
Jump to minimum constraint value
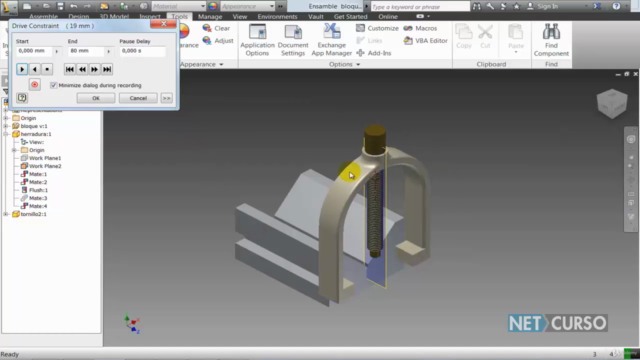(70, 69)
